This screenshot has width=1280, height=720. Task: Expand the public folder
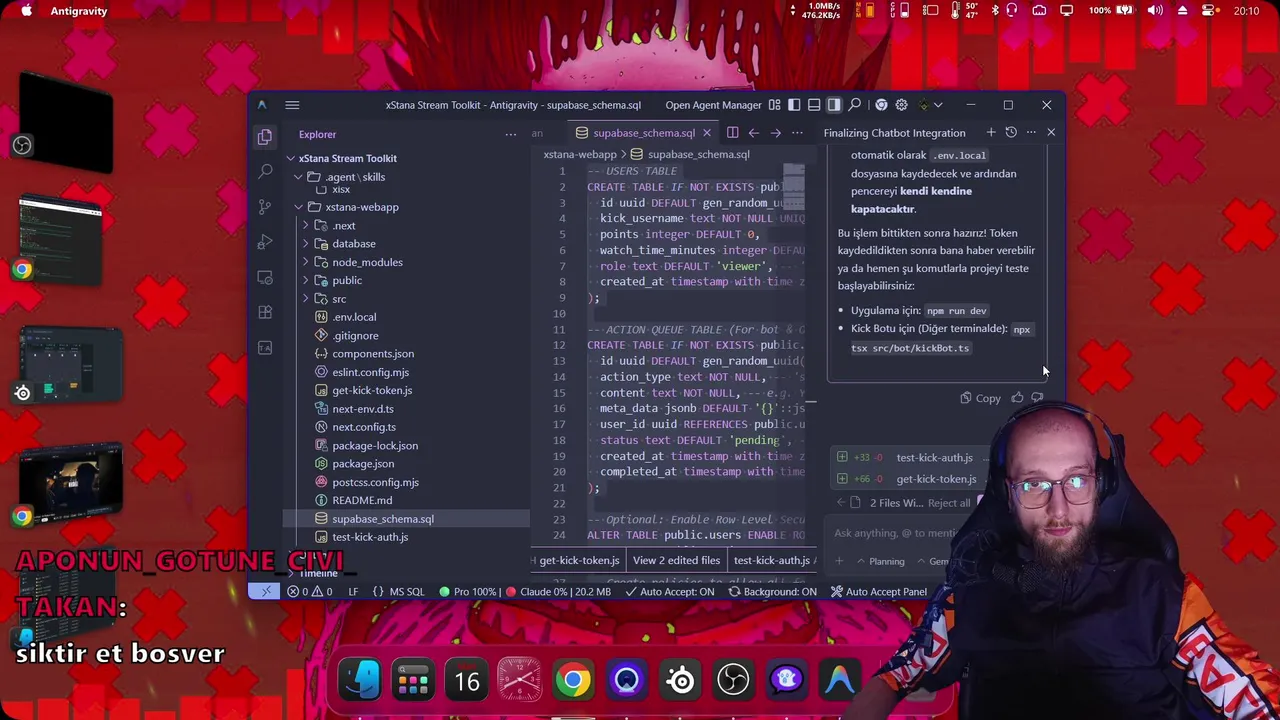(306, 280)
